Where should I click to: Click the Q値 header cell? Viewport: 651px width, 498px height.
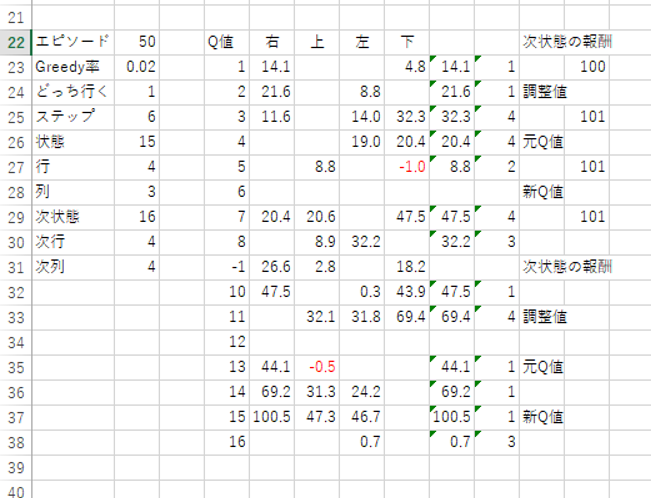click(227, 42)
